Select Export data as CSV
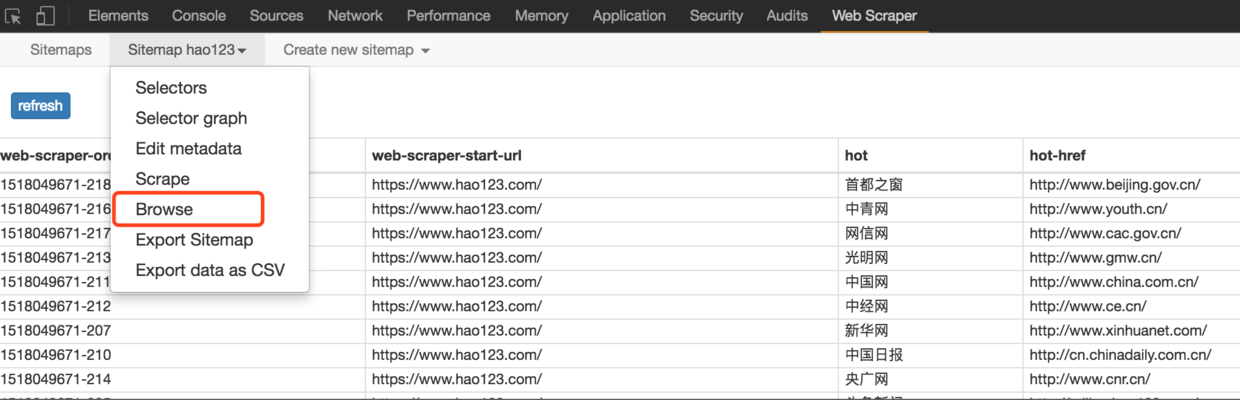Screen dimensions: 1240x400 pos(210,270)
